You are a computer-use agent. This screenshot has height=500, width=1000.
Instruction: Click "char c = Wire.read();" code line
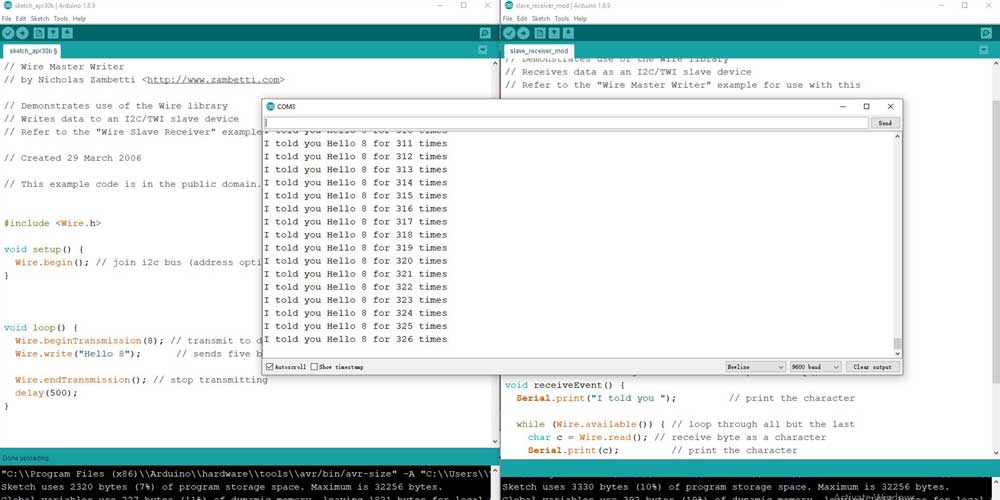click(x=588, y=438)
